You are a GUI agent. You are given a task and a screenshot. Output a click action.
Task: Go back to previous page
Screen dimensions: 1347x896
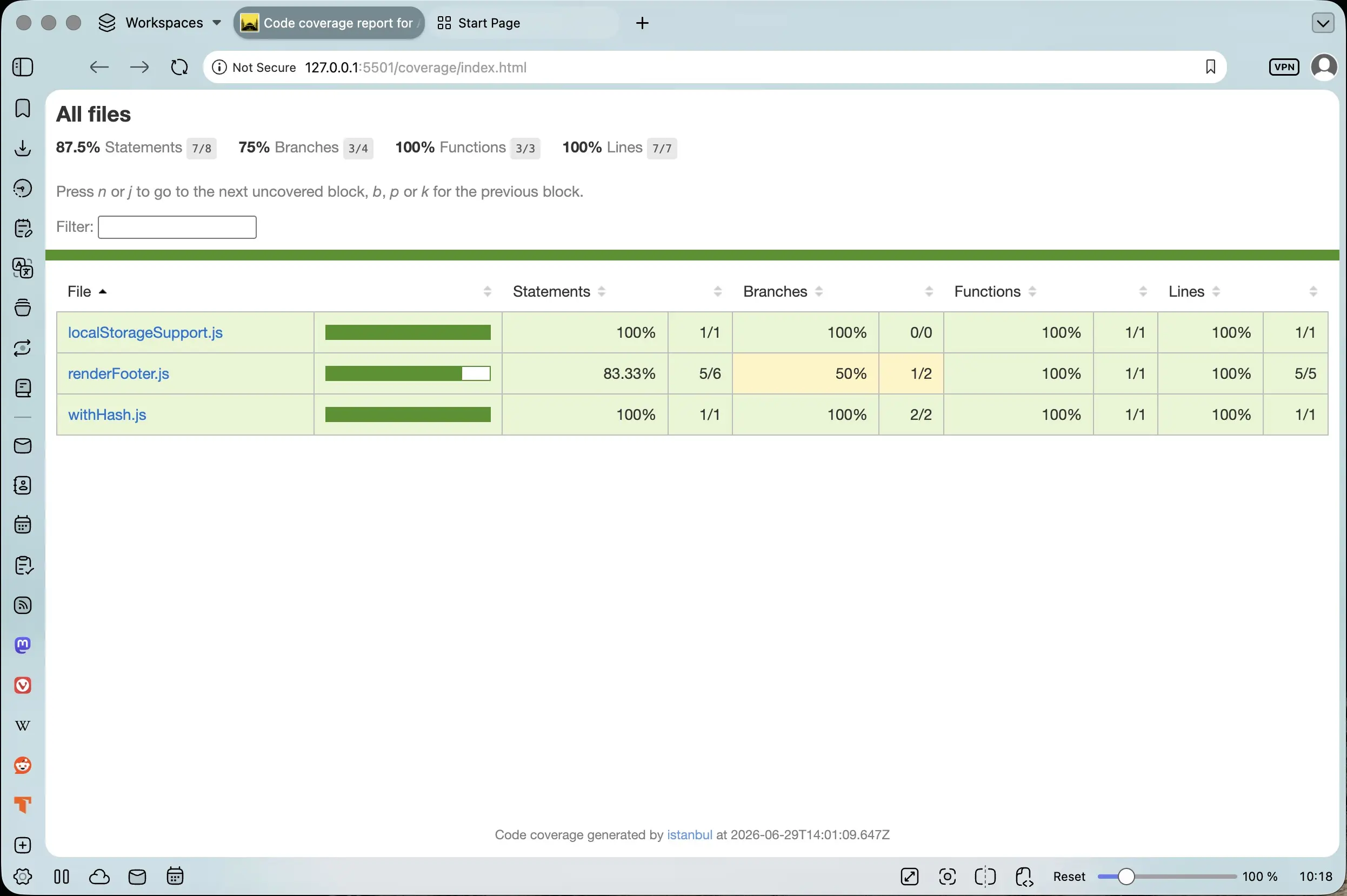coord(99,68)
